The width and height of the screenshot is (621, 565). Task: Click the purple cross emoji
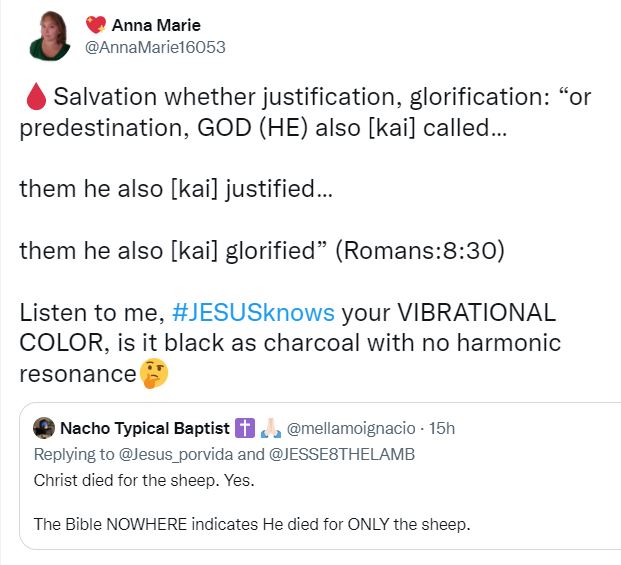coord(245,429)
